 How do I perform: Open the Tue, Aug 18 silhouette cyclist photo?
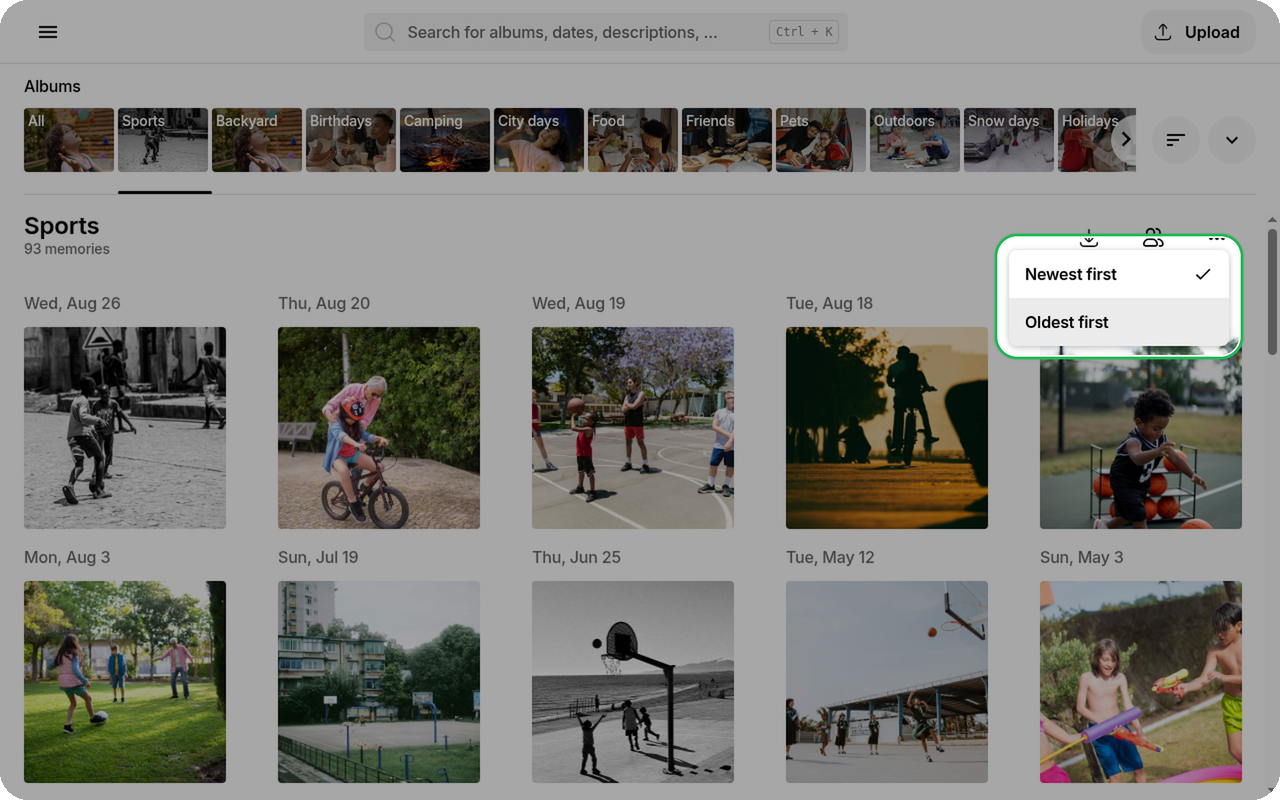887,428
